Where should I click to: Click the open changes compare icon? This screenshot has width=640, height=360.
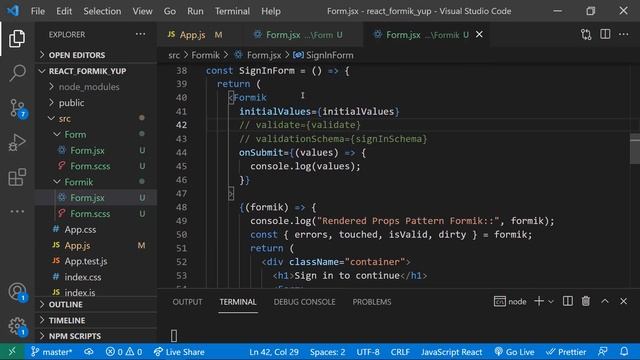[x=586, y=35]
